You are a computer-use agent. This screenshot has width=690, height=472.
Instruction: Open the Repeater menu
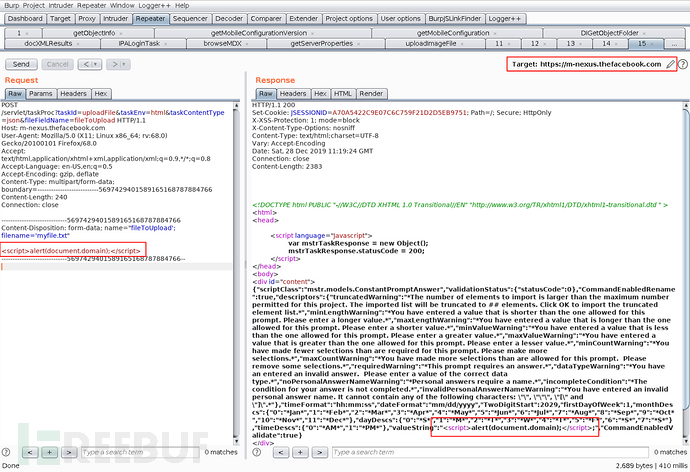(x=92, y=6)
